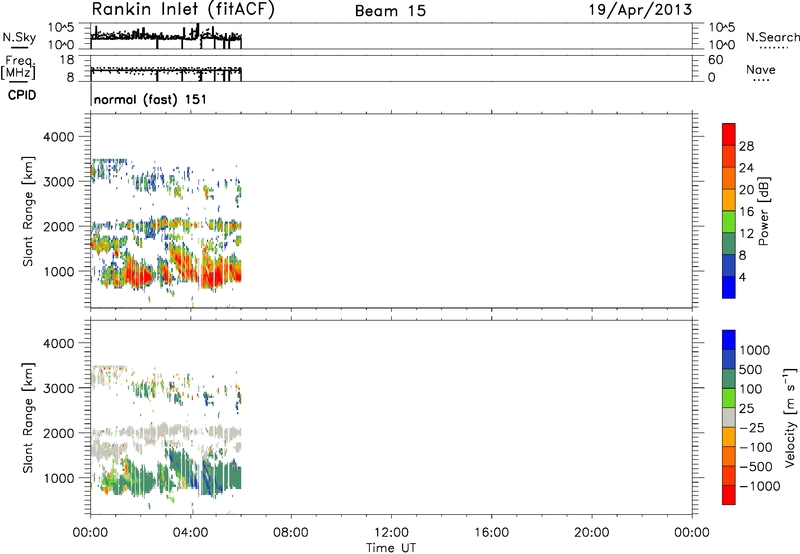Click the '00:00' label at the axis start

tap(91, 533)
